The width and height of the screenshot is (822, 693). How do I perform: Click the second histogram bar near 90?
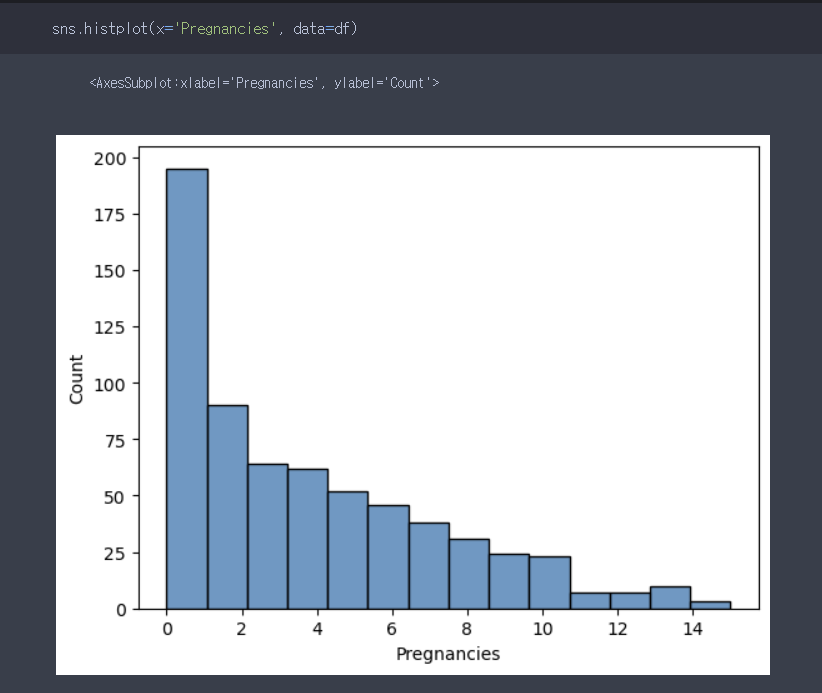[x=228, y=507]
